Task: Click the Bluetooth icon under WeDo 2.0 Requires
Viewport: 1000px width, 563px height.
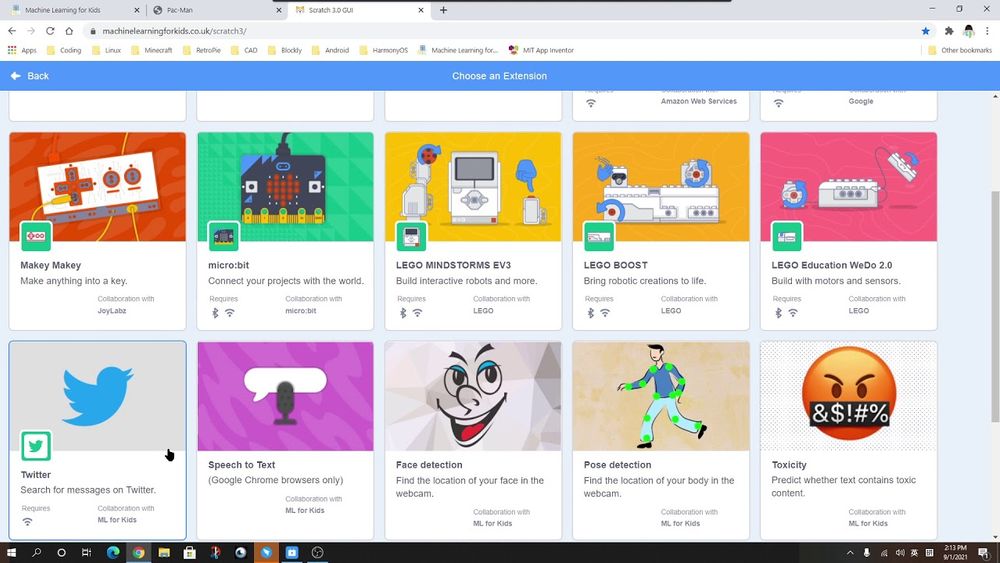Action: [x=778, y=313]
